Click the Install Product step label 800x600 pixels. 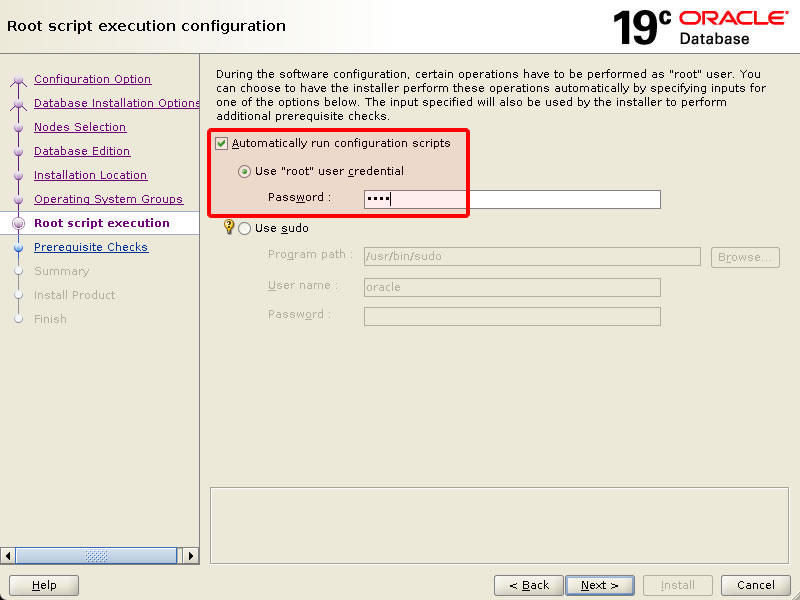(74, 295)
